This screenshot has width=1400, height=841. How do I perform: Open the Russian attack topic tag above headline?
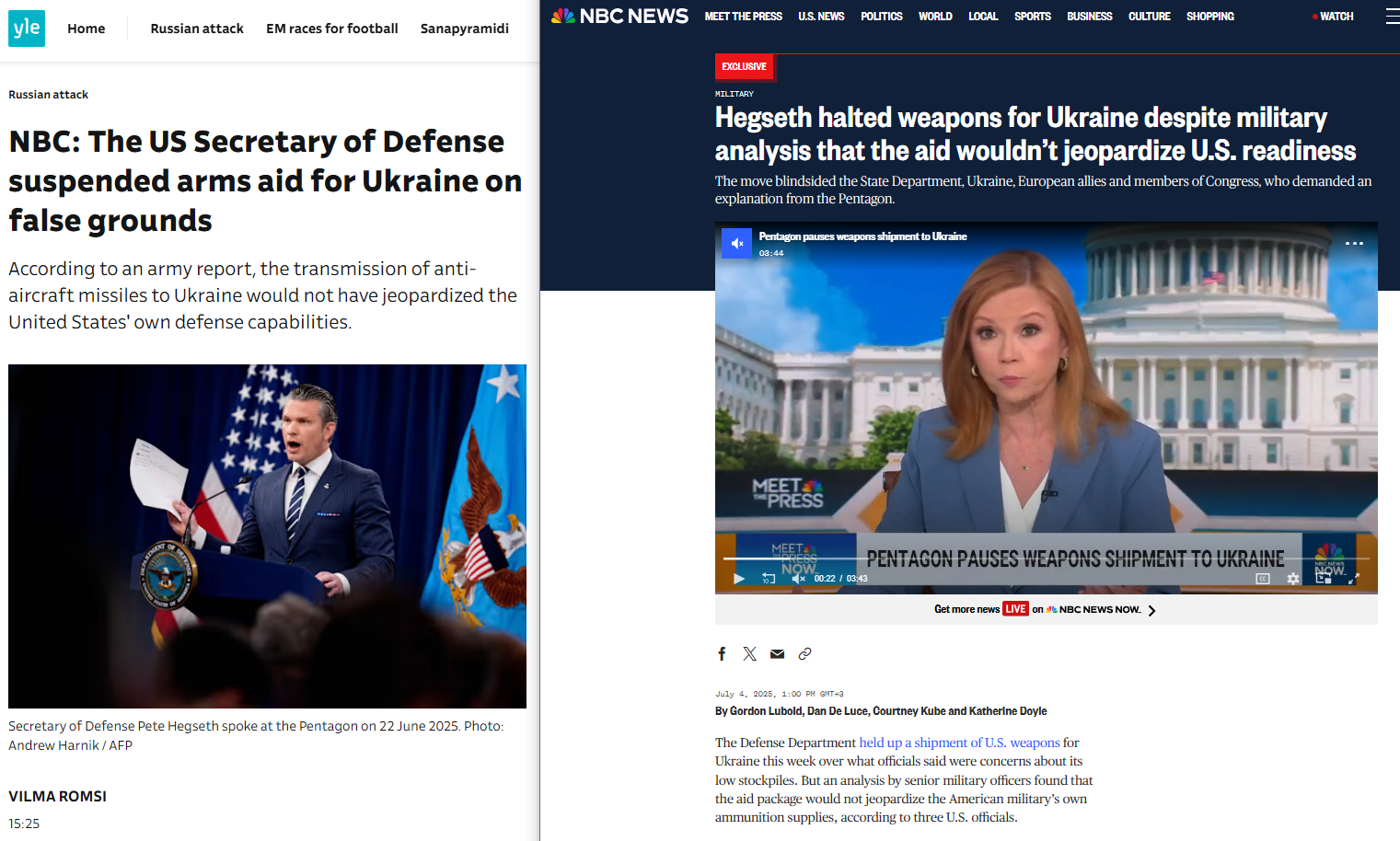tap(49, 95)
